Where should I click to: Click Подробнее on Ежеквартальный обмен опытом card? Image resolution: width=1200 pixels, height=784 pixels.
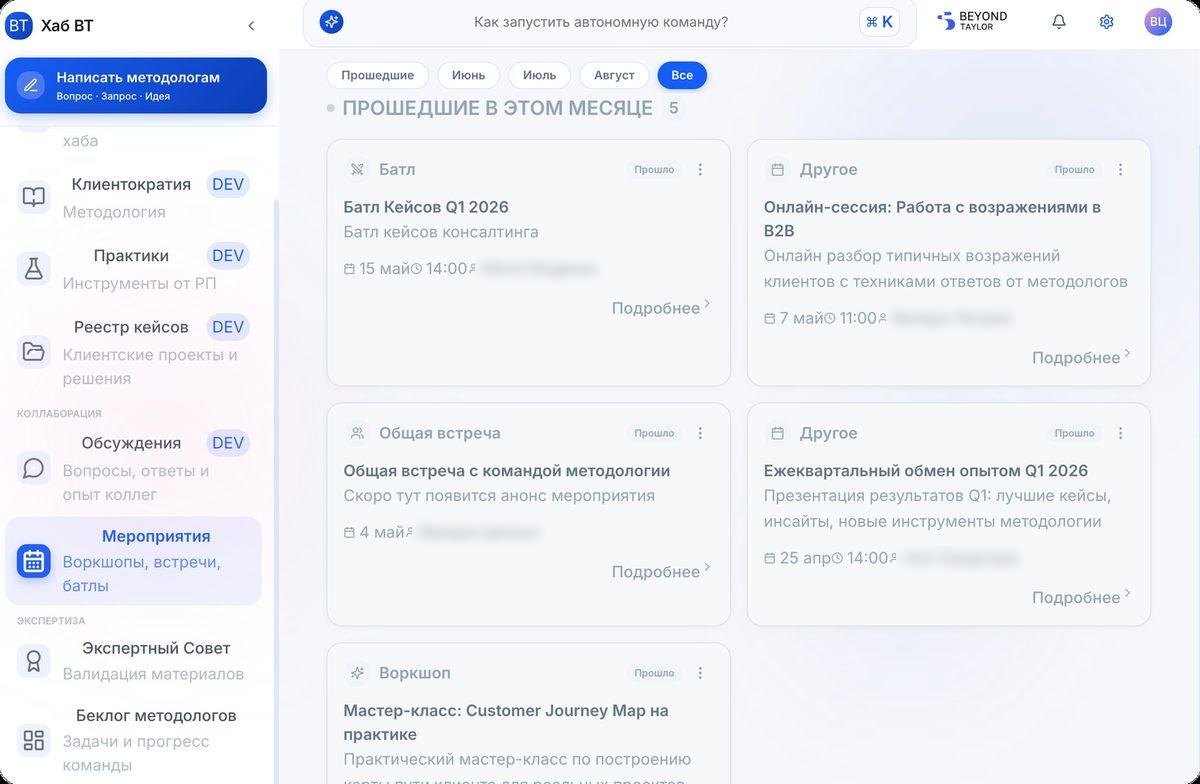click(x=1082, y=597)
